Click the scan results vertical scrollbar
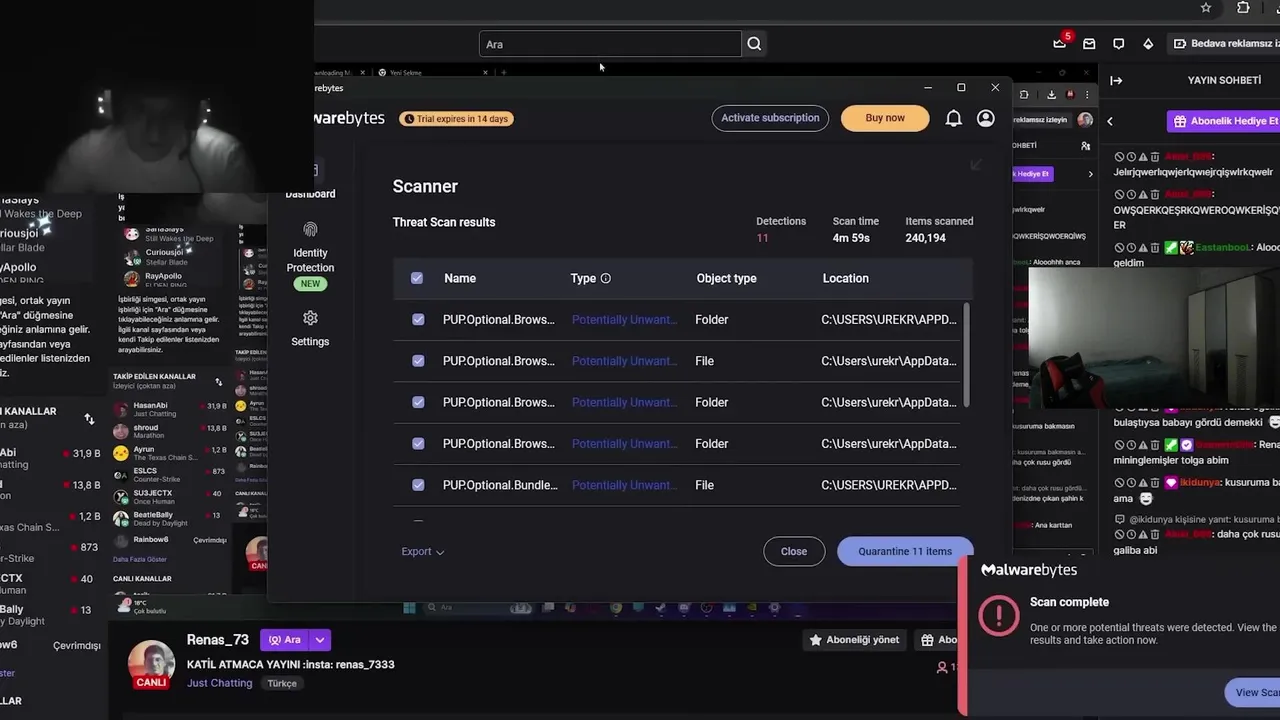The width and height of the screenshot is (1280, 720). [x=966, y=355]
